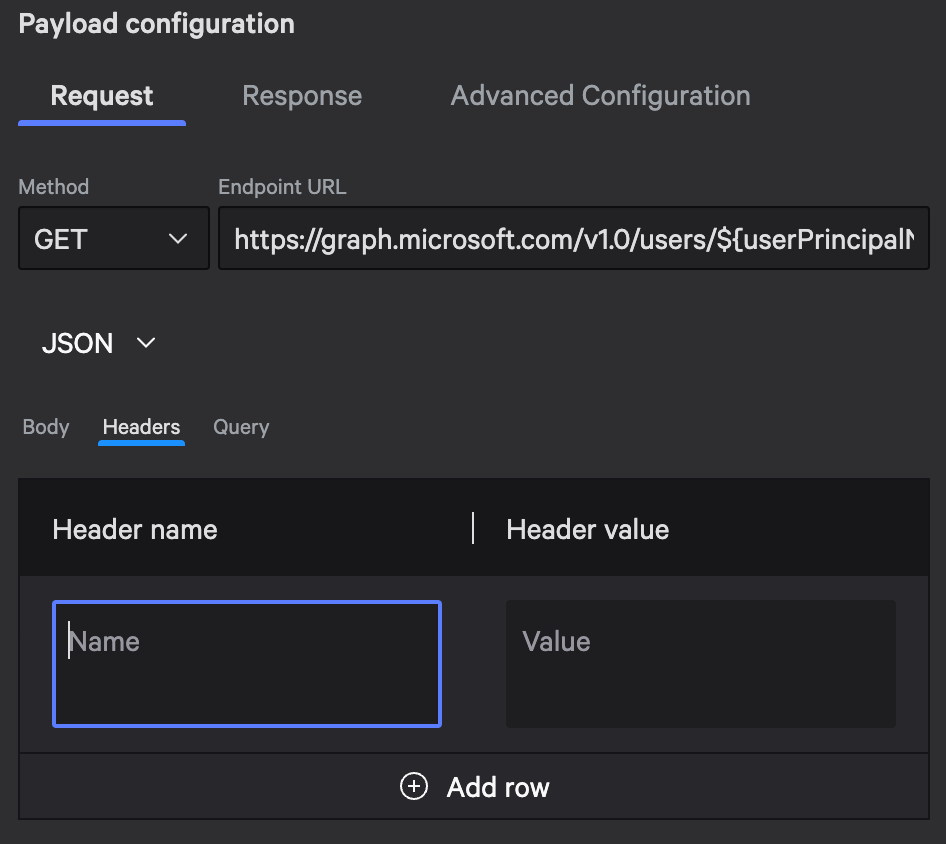Switch to the Response tab
Image resolution: width=946 pixels, height=844 pixels.
point(301,95)
